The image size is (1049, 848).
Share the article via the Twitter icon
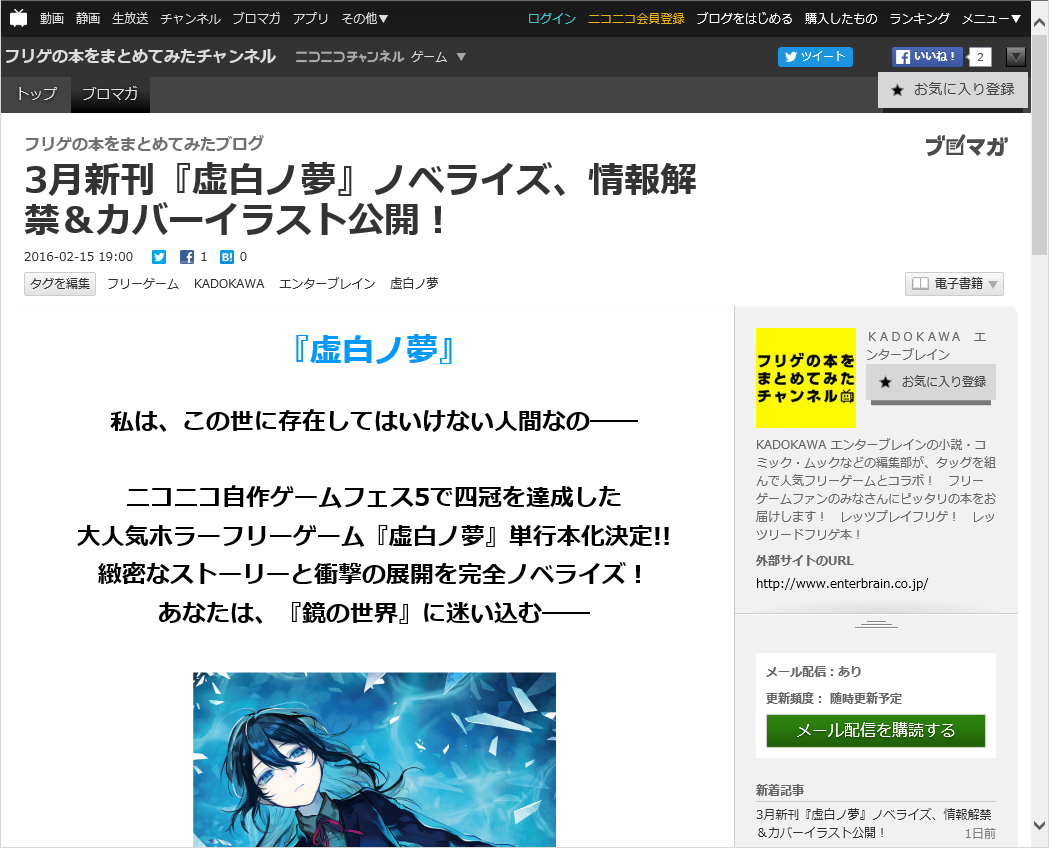tap(158, 257)
